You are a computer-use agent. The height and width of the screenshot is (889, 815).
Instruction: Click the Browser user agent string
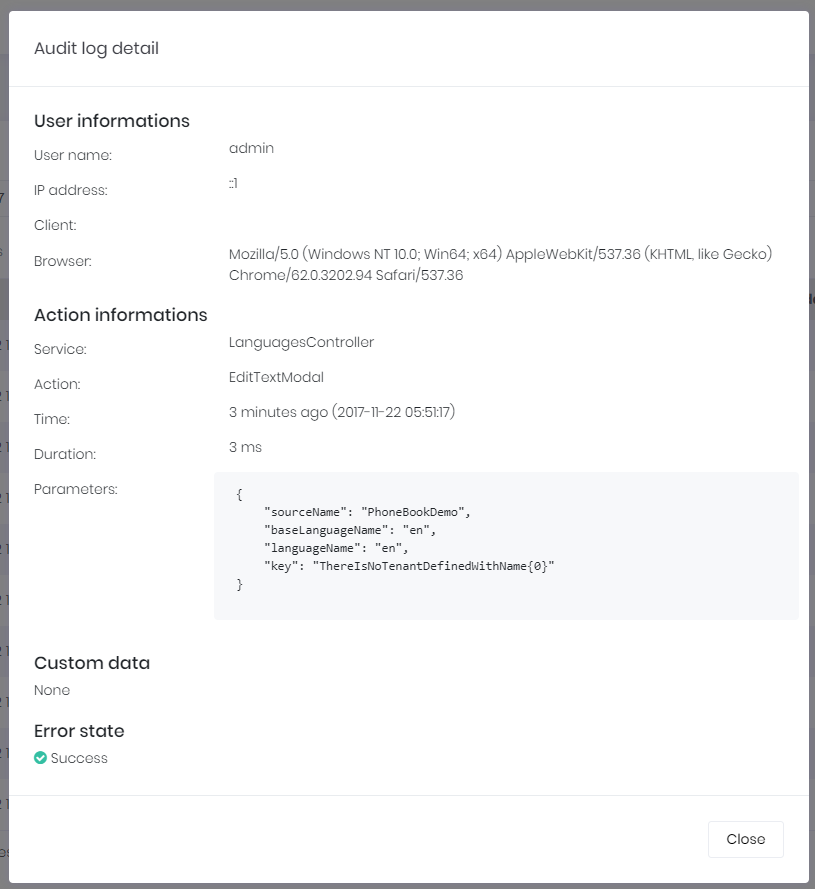(500, 263)
